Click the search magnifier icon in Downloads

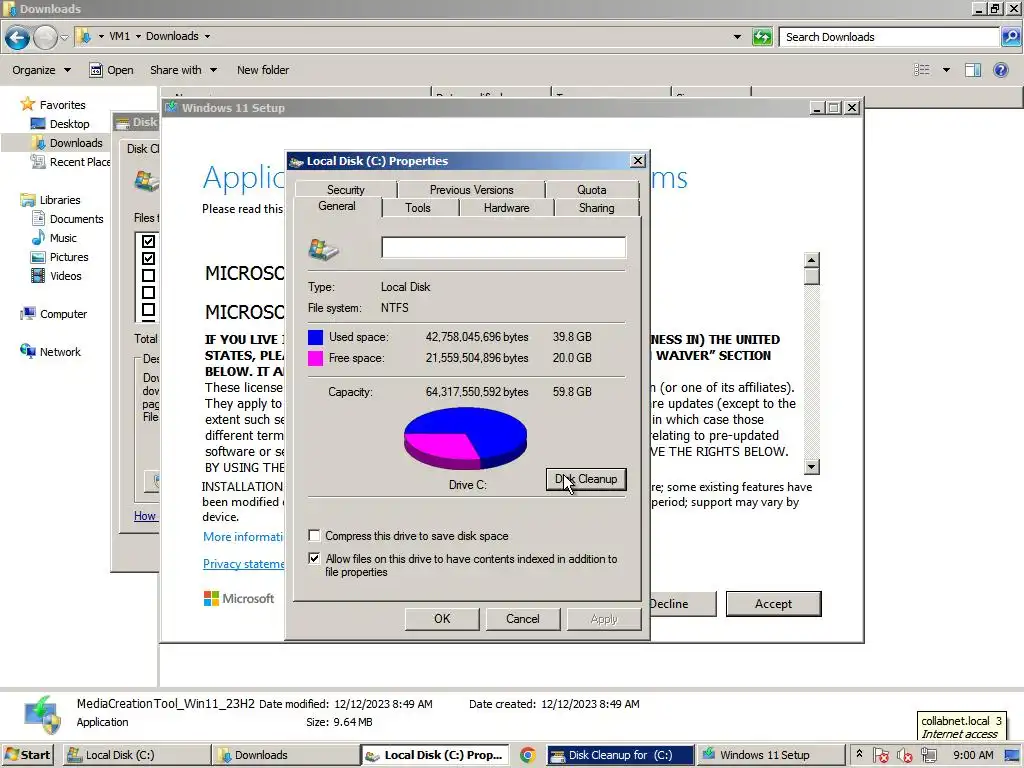pyautogui.click(x=1010, y=37)
